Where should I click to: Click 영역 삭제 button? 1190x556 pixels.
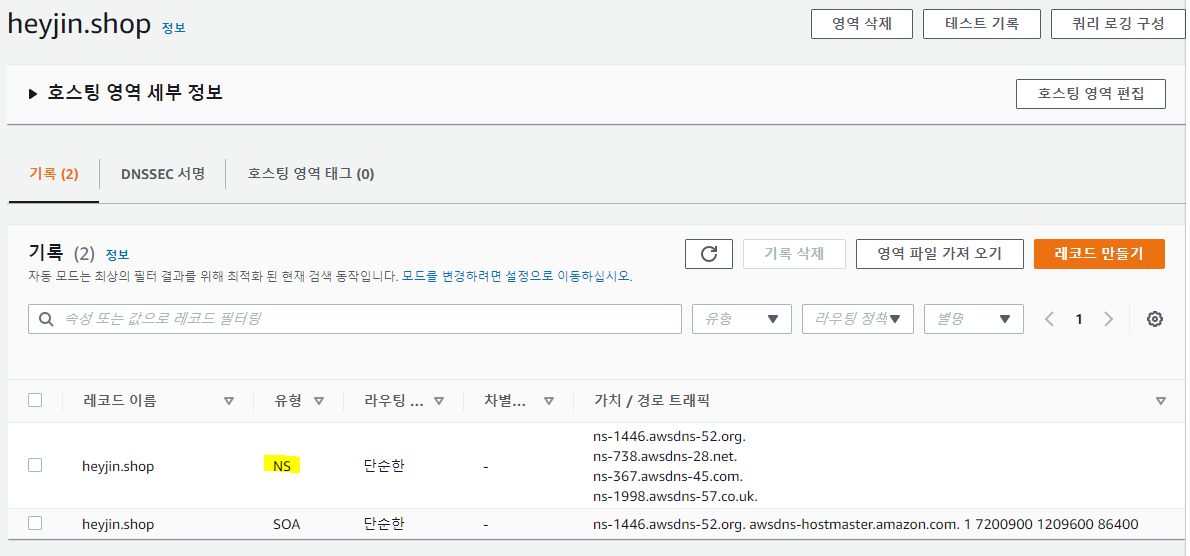pyautogui.click(x=861, y=24)
